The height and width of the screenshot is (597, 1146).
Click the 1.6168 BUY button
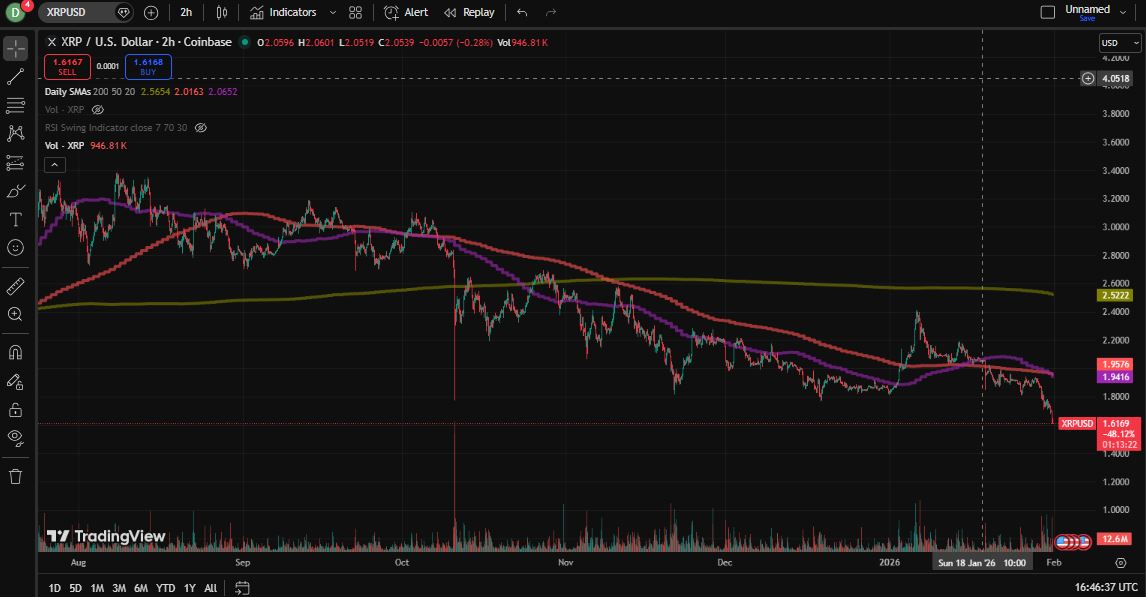click(x=148, y=66)
